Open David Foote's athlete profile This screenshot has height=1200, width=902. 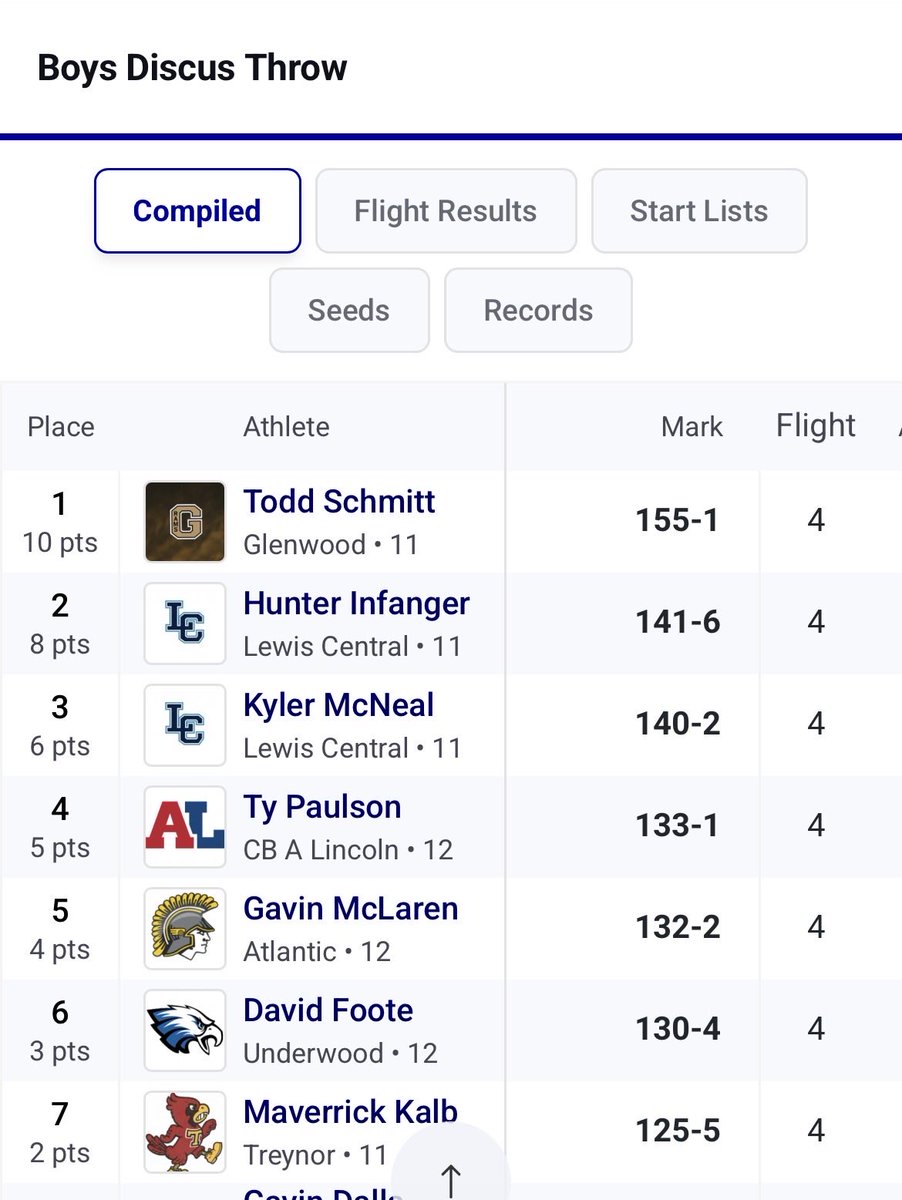click(x=328, y=1011)
